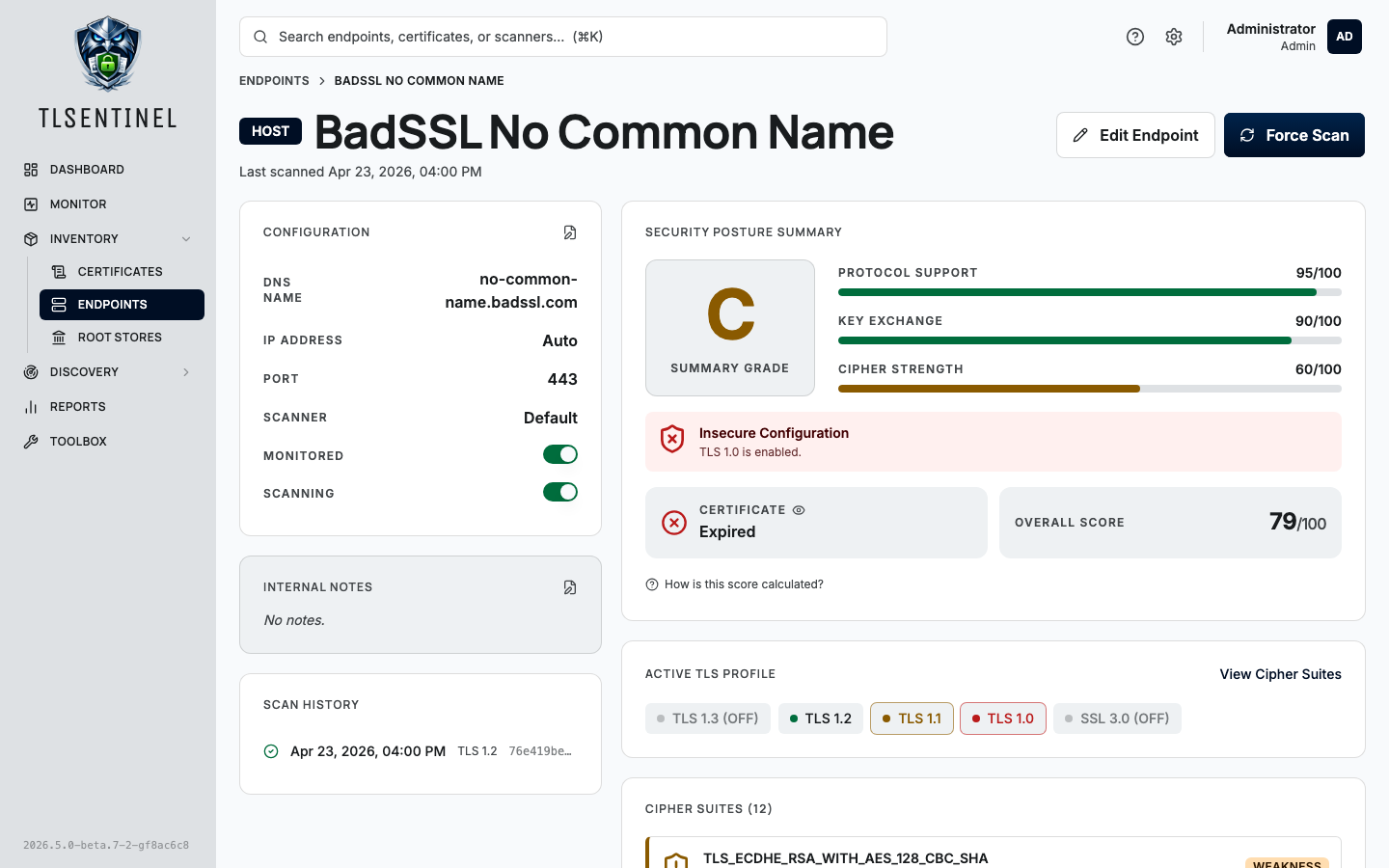Viewport: 1389px width, 868px height.
Task: Click the Reports bar chart icon
Action: tap(31, 407)
